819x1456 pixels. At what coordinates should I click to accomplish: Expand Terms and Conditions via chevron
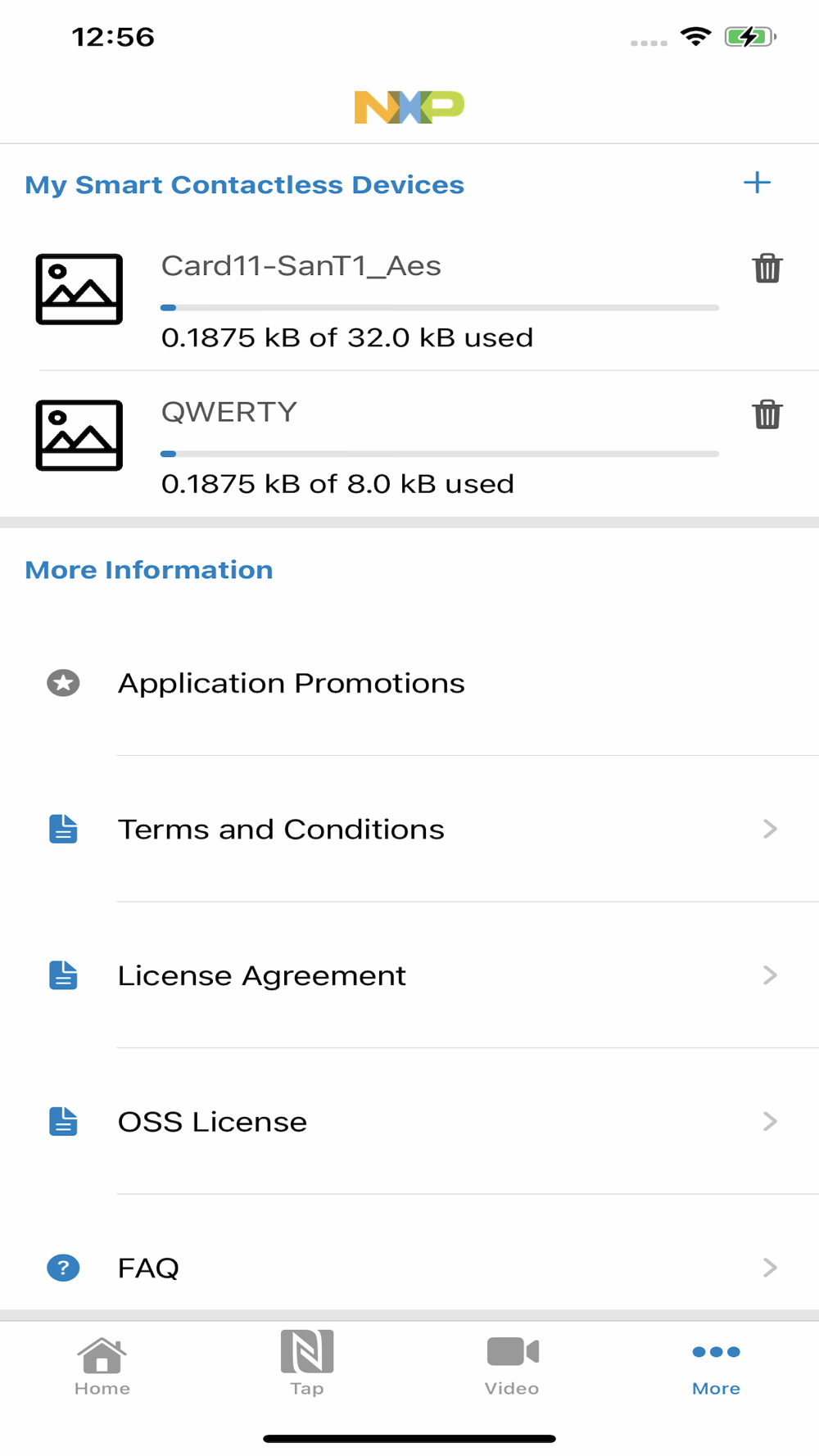point(770,829)
